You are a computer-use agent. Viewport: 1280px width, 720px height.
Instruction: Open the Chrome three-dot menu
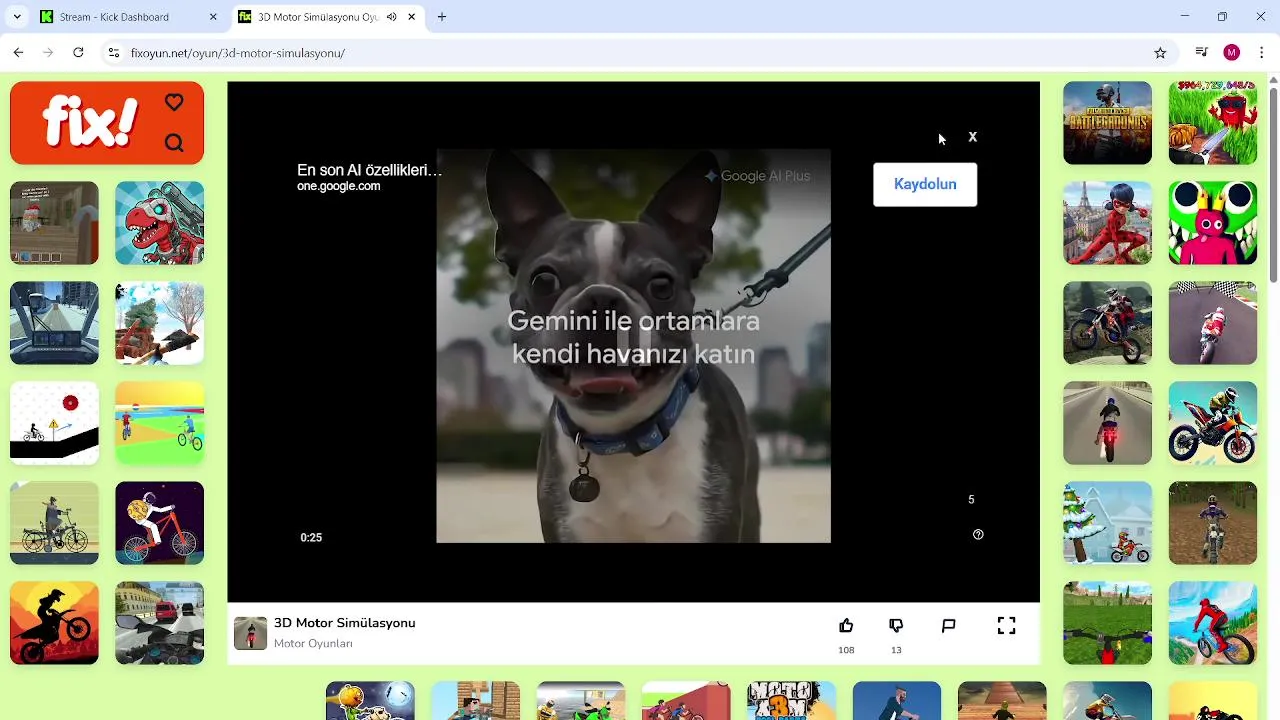point(1262,53)
